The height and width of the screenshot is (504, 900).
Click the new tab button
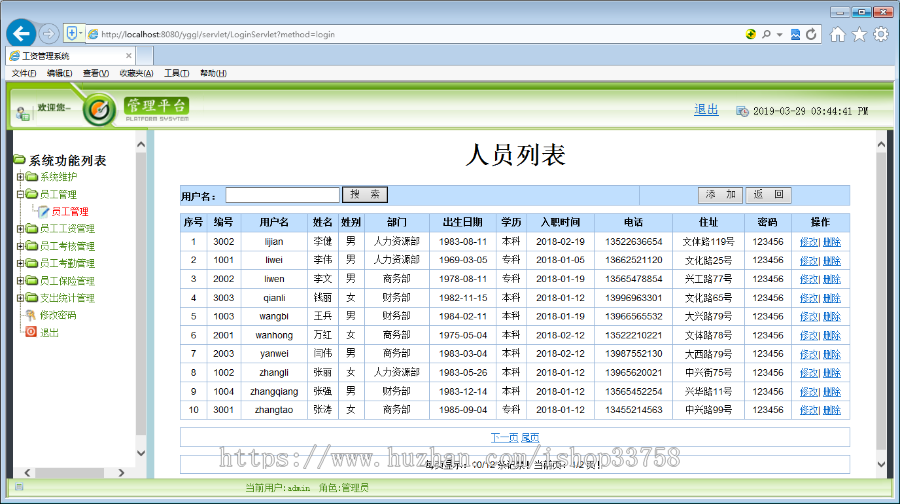145,56
